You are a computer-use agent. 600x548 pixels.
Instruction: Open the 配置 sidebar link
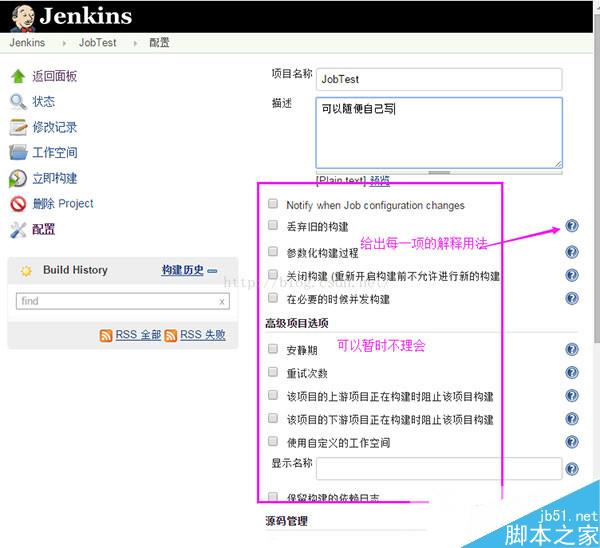click(43, 229)
